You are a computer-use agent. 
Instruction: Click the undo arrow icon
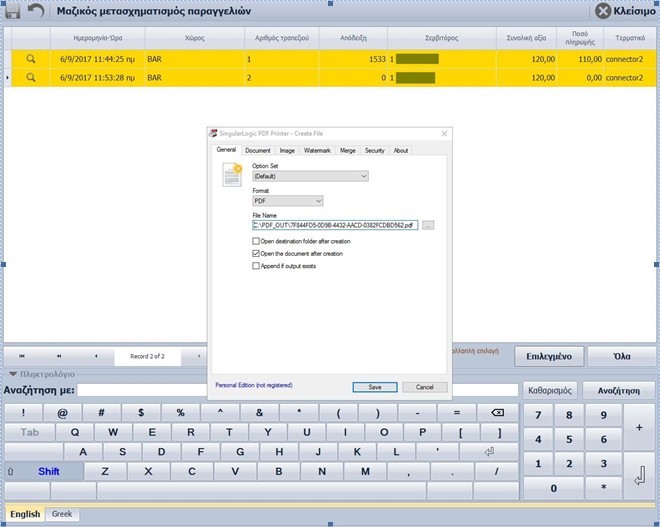pos(36,11)
